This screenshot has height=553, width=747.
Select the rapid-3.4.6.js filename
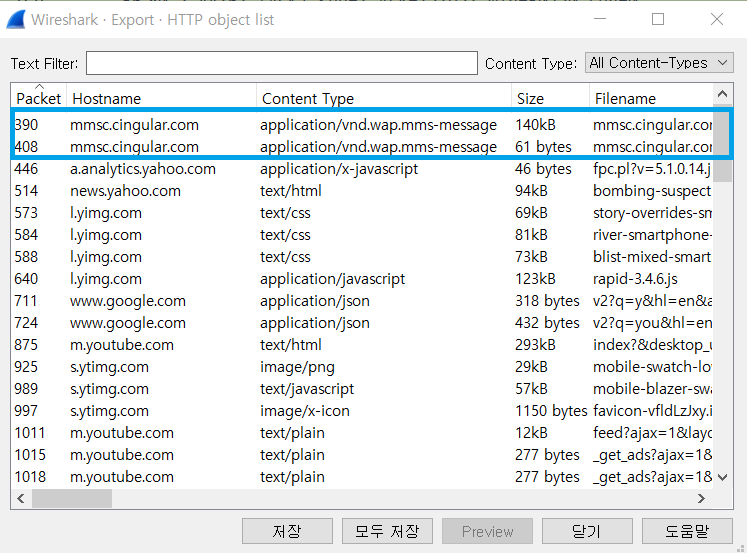(x=635, y=279)
